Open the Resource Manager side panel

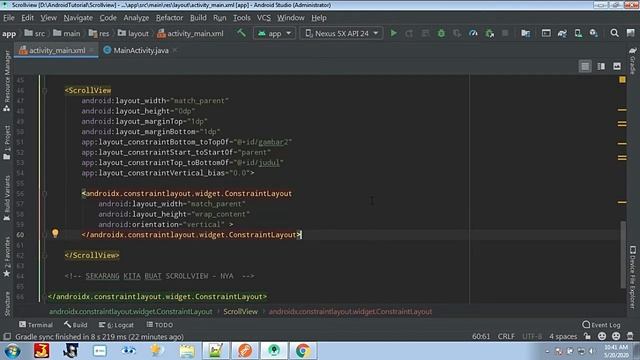pyautogui.click(x=7, y=80)
